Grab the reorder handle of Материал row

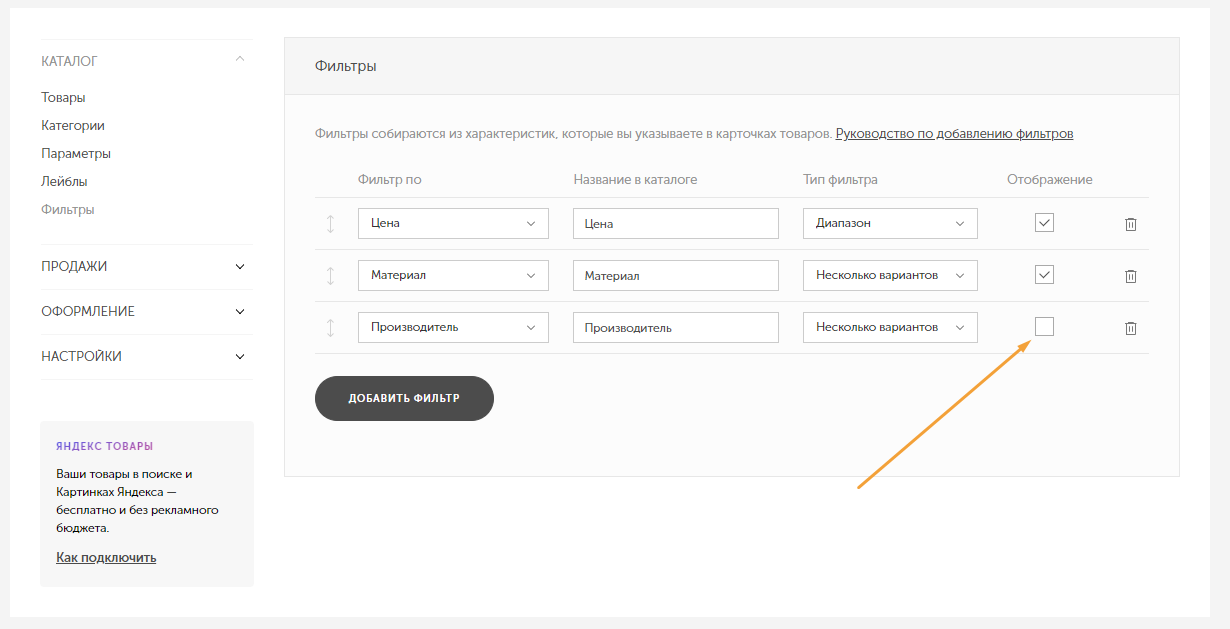coord(330,276)
